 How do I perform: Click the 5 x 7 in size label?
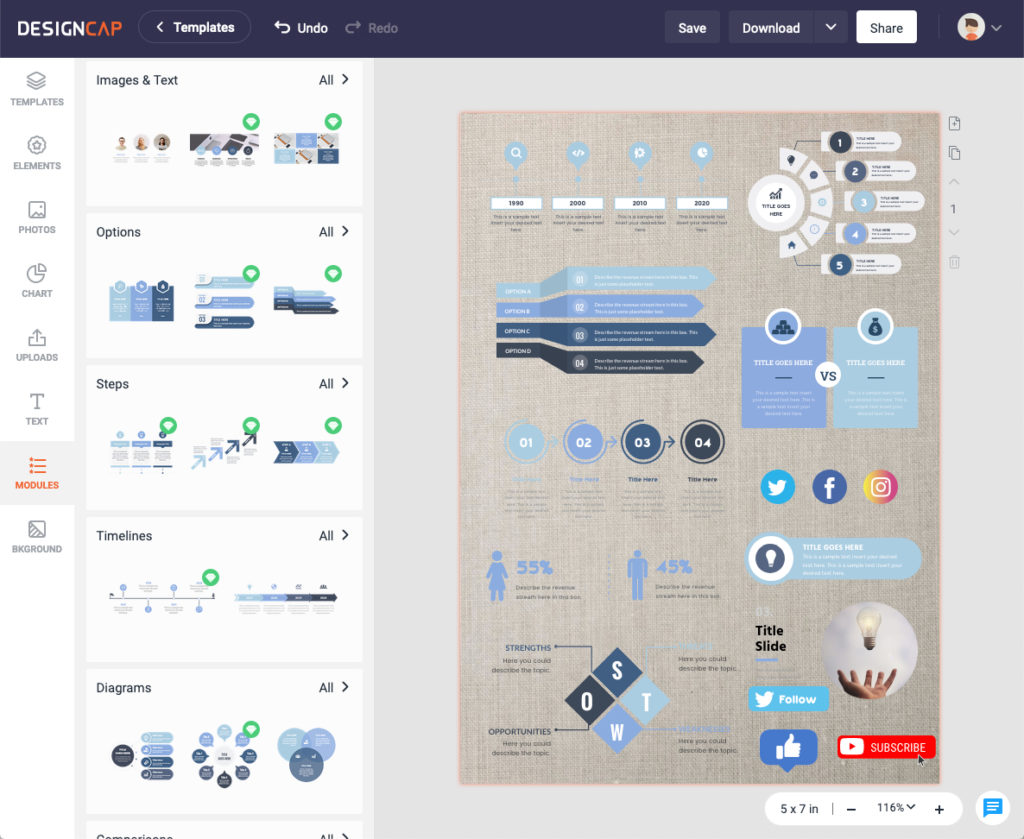[x=799, y=809]
